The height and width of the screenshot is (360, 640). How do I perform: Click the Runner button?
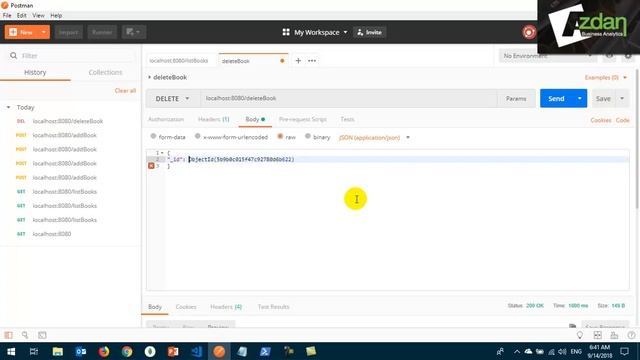102,32
